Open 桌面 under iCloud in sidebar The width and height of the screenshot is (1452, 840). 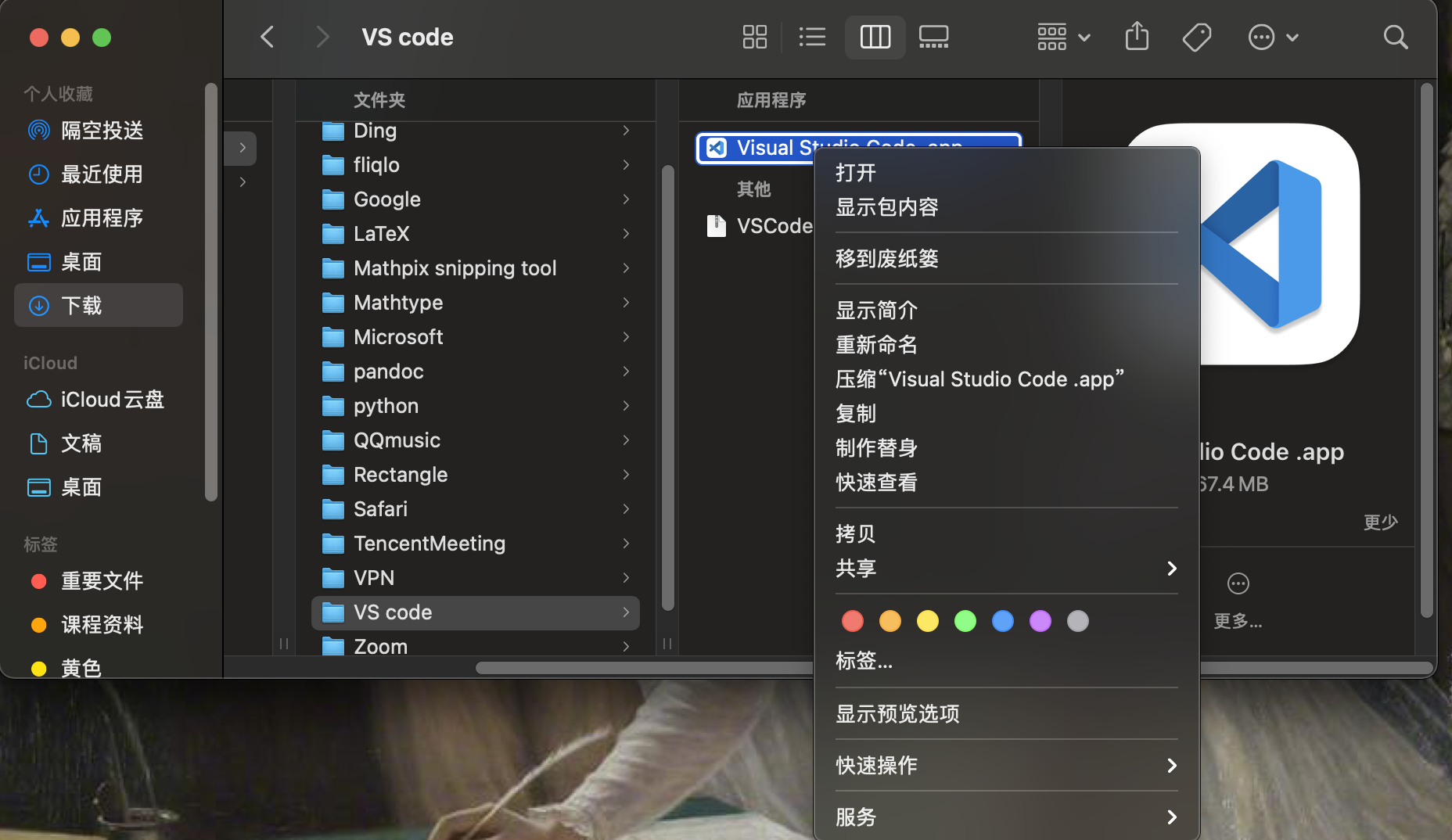[99, 487]
